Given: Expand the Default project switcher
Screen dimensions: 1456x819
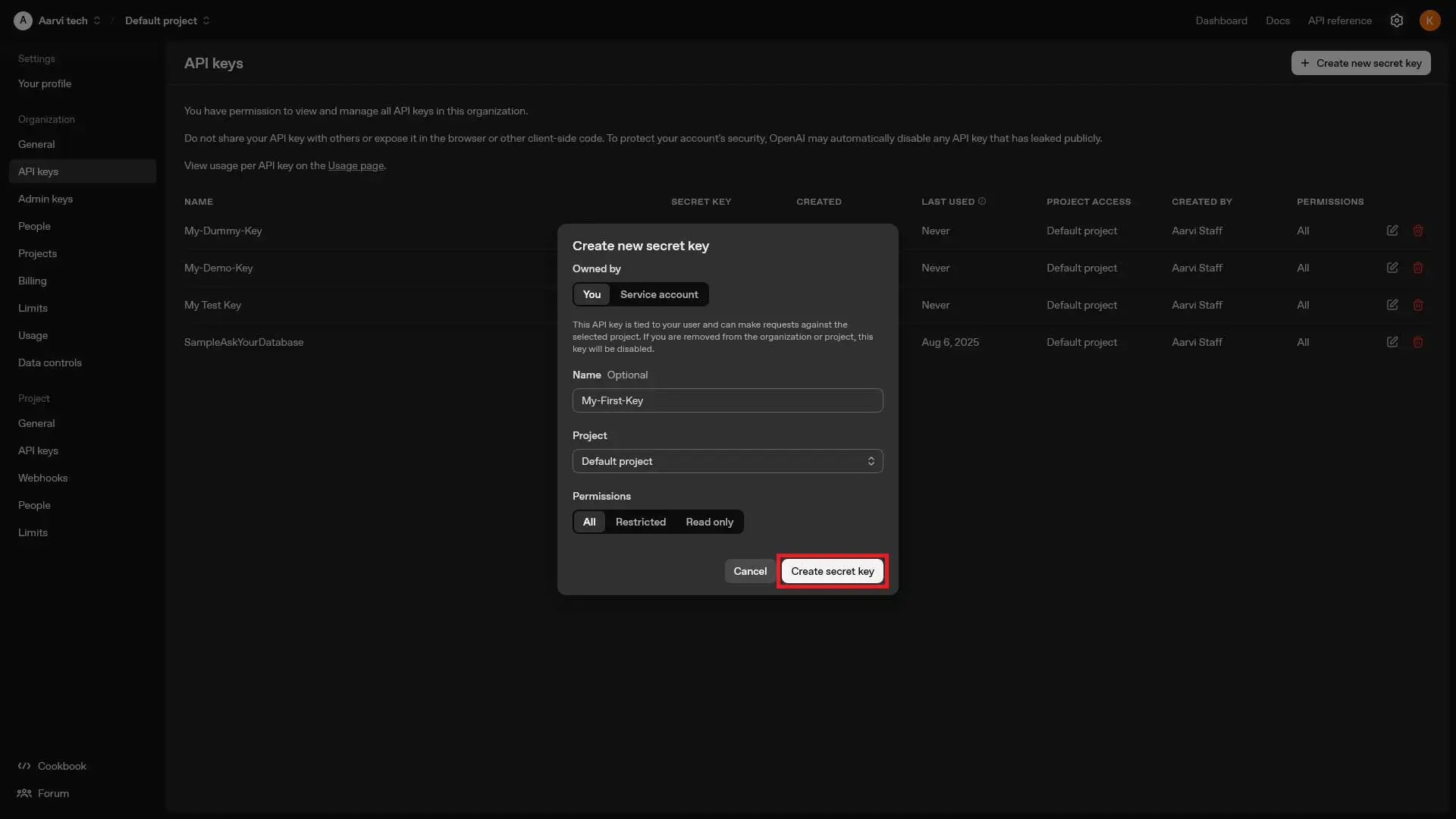Looking at the screenshot, I should [206, 20].
